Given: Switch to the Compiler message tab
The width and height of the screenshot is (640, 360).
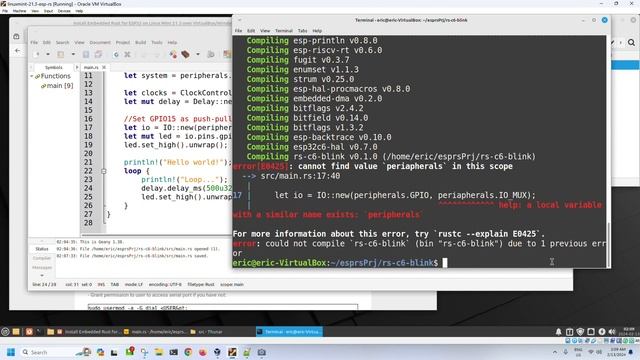Looking at the screenshot, I should (x=42, y=258).
